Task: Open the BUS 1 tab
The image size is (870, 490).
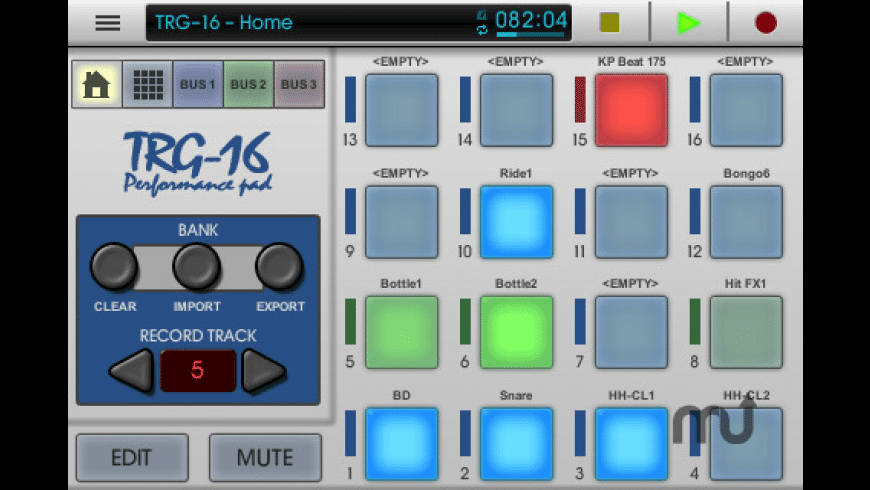Action: click(x=198, y=84)
